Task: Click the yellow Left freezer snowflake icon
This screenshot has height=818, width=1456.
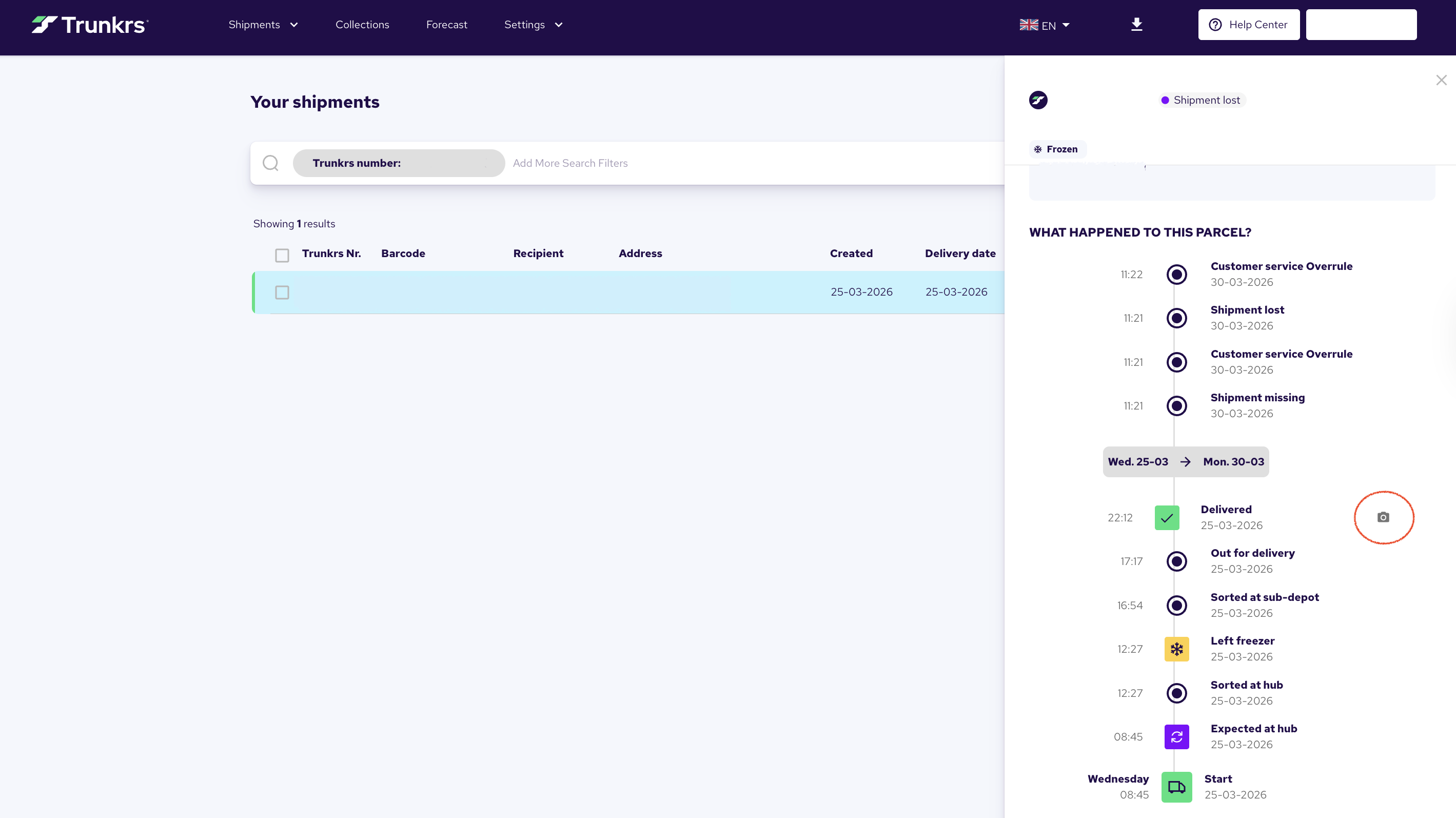Action: pos(1177,649)
